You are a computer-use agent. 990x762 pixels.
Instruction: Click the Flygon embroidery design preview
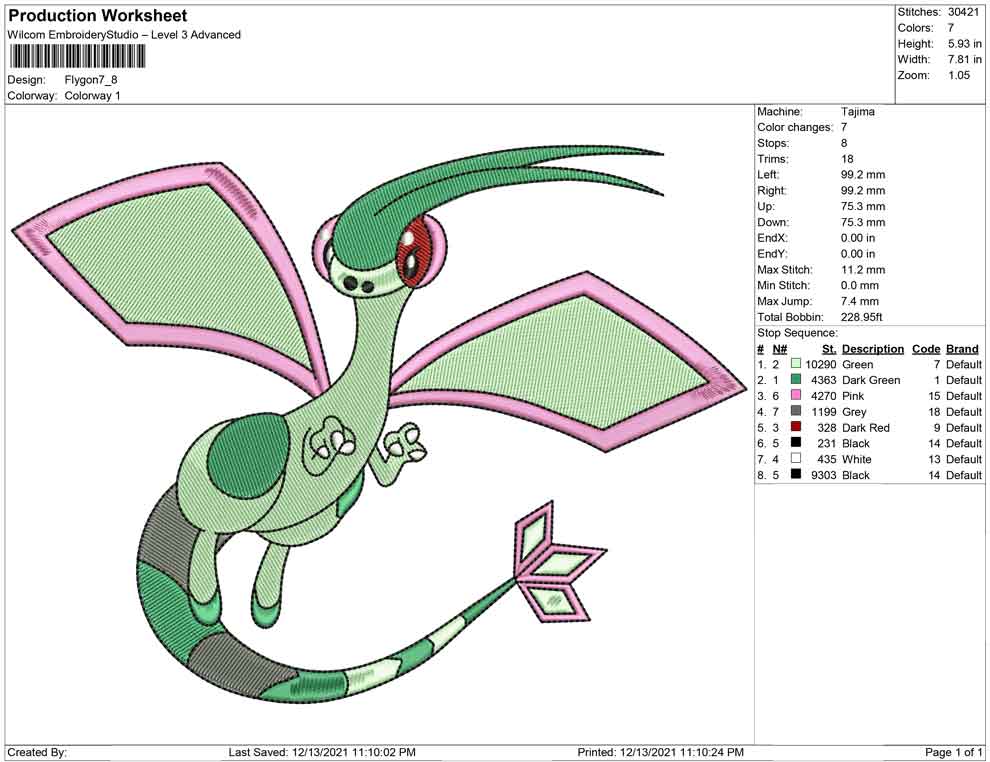(x=379, y=424)
